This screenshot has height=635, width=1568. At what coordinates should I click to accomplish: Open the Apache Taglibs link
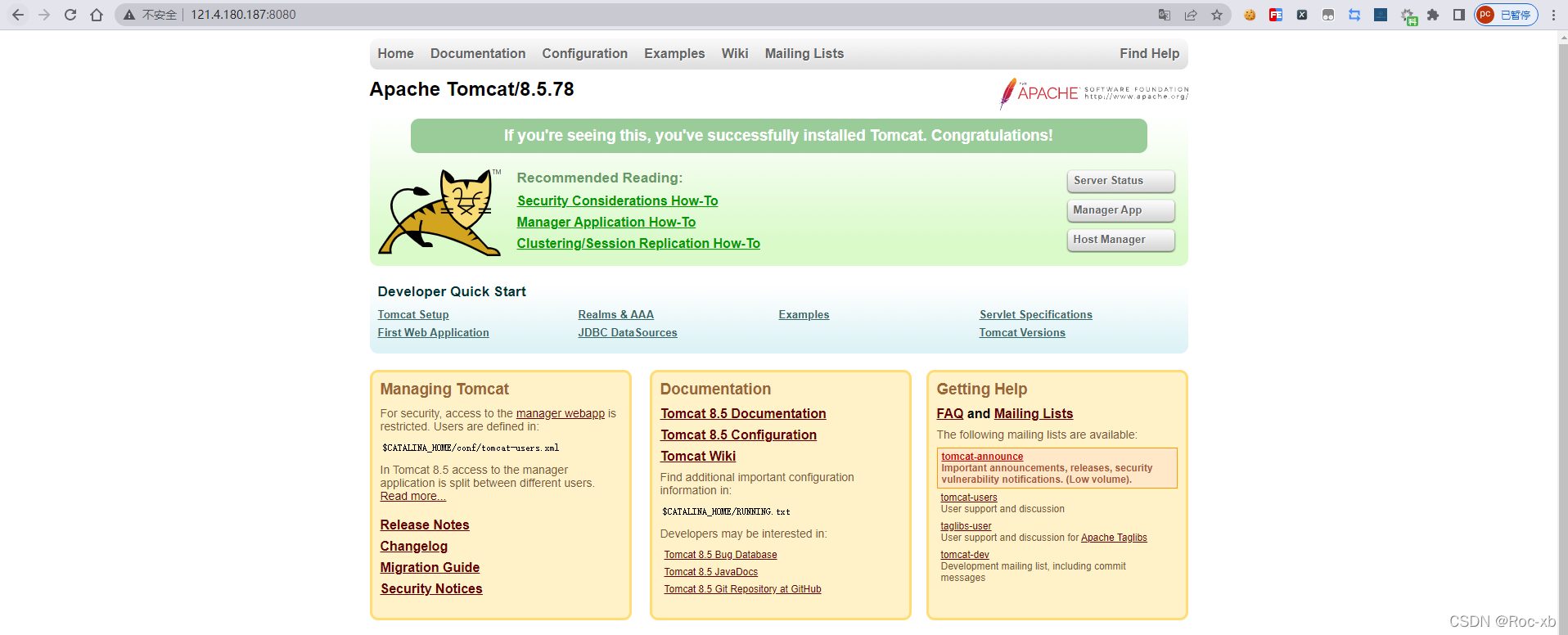tap(1114, 538)
